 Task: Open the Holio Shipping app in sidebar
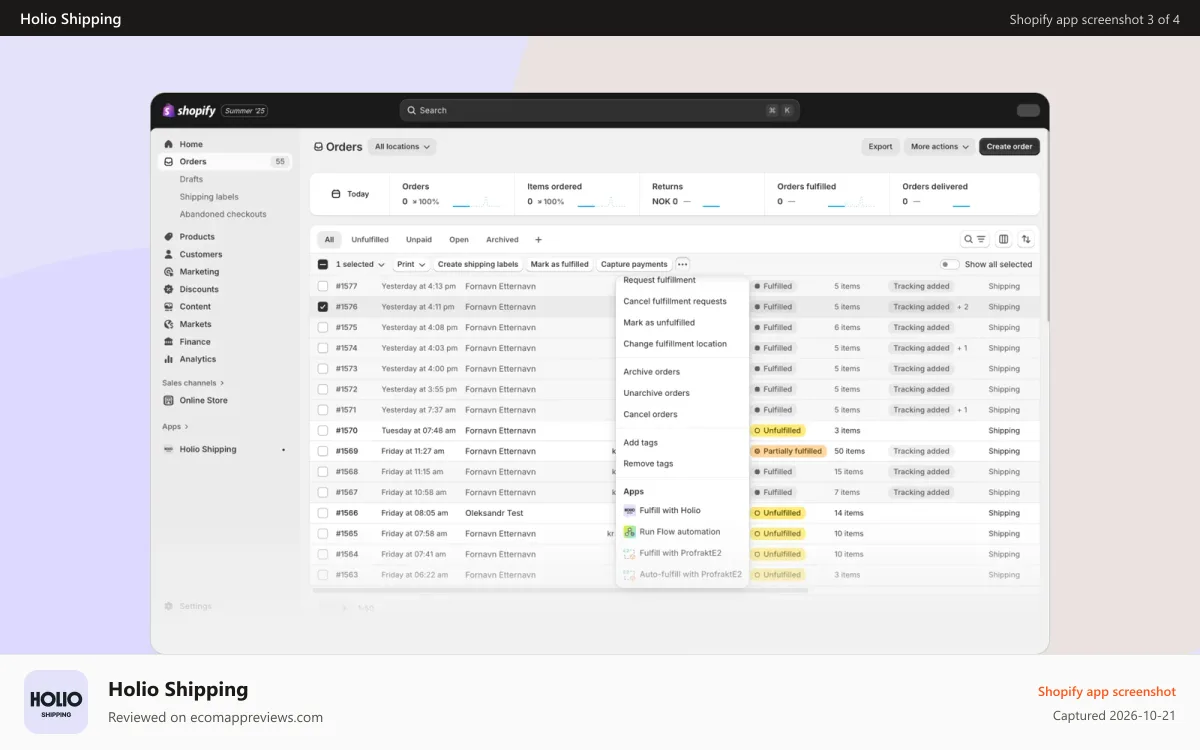point(208,449)
